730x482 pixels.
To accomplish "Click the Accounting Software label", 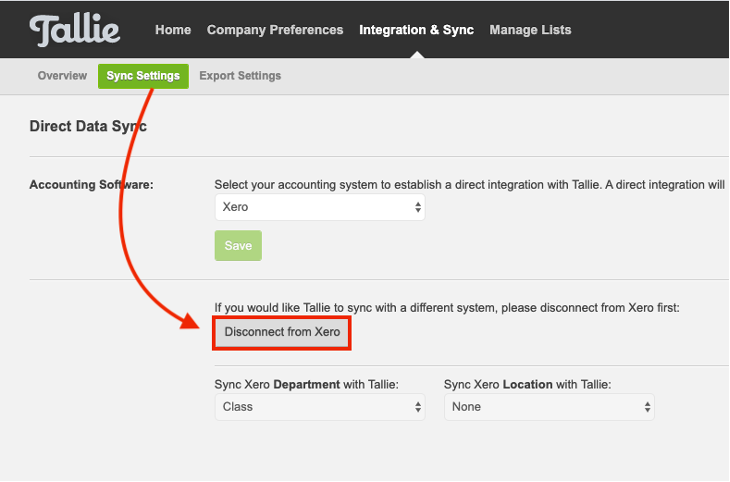I will tap(91, 185).
